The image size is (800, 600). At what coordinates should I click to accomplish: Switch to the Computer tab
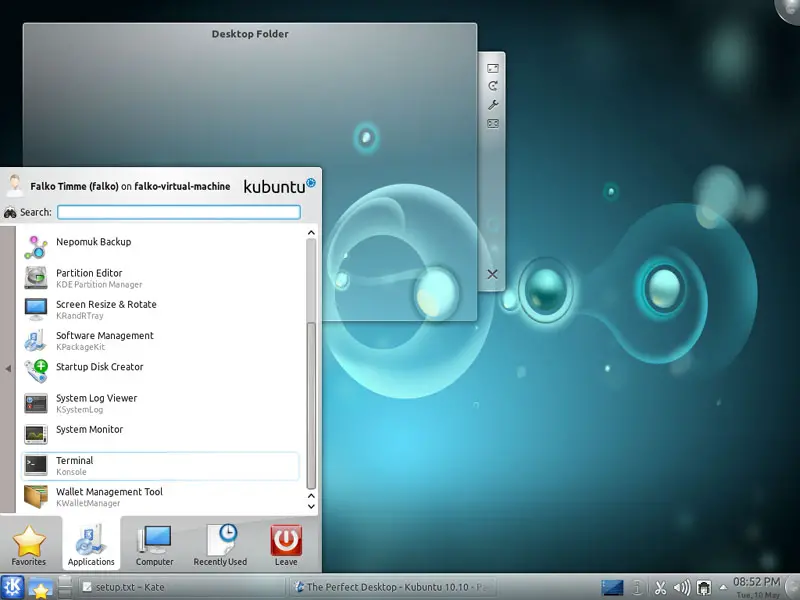click(155, 545)
